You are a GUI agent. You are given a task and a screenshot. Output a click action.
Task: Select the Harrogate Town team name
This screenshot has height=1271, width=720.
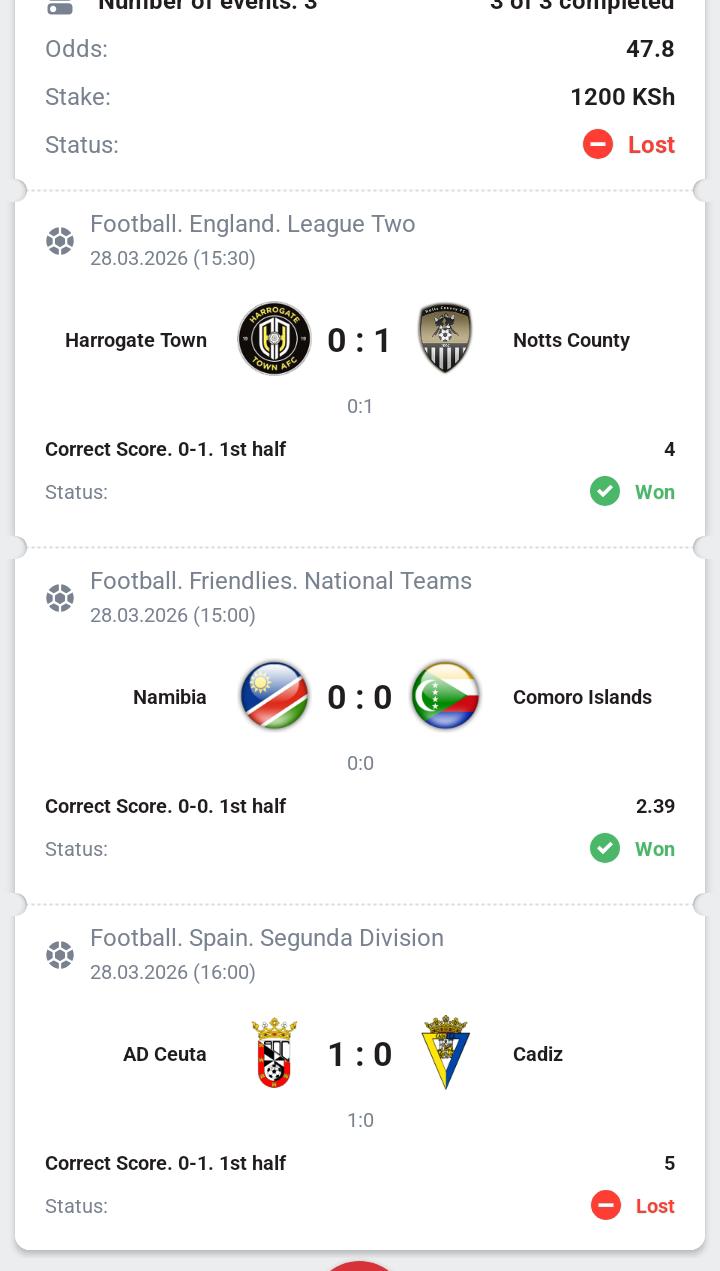136,340
